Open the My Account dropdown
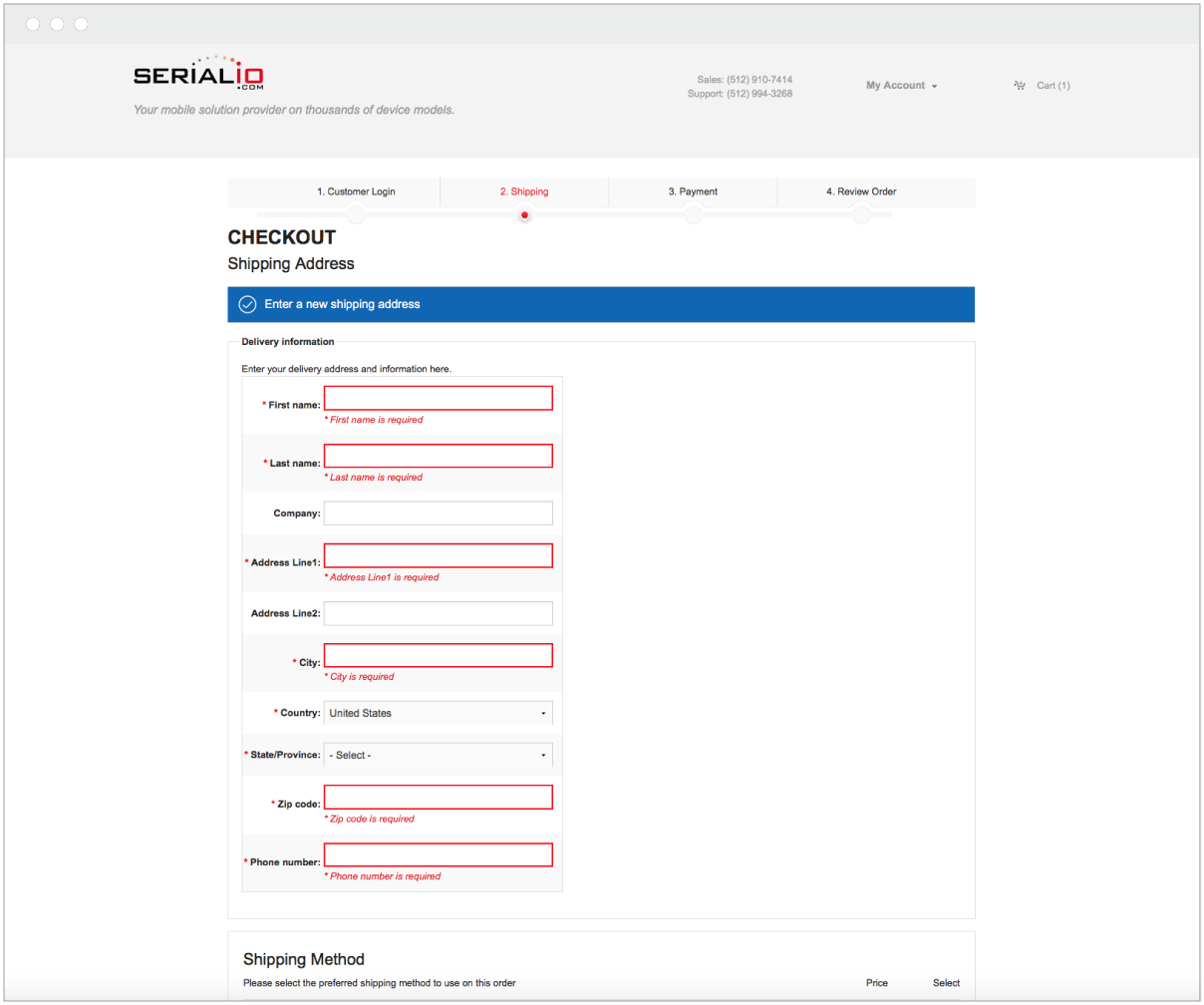The height and width of the screenshot is (1005, 1204). 901,86
